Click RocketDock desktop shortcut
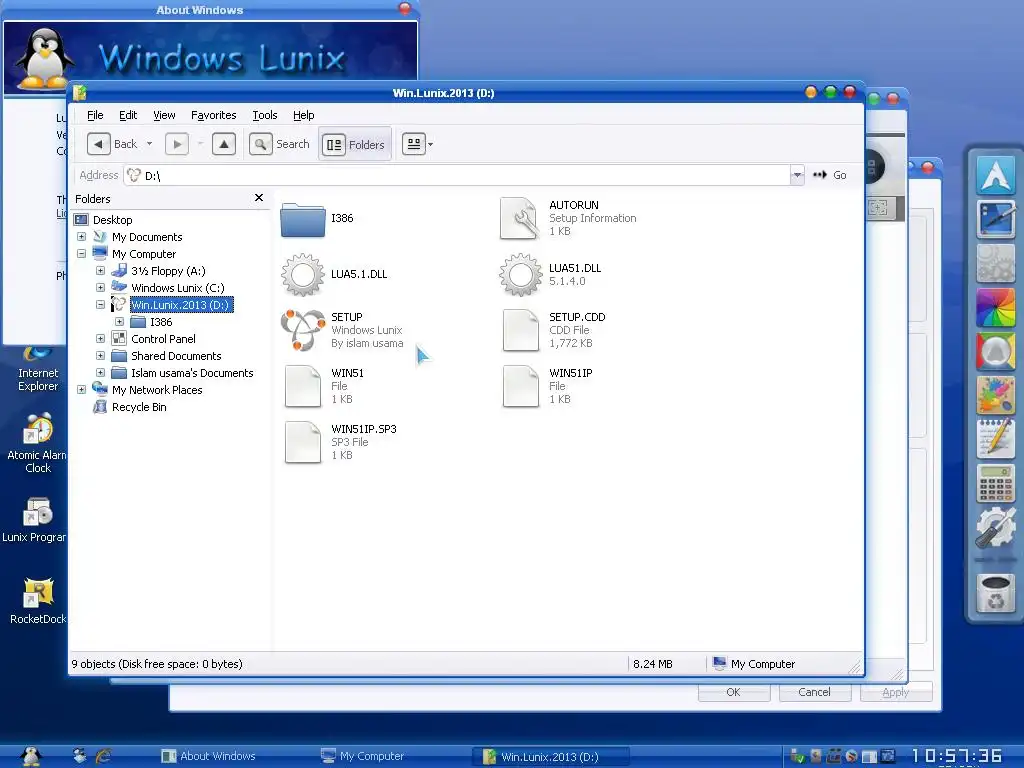 pyautogui.click(x=38, y=601)
